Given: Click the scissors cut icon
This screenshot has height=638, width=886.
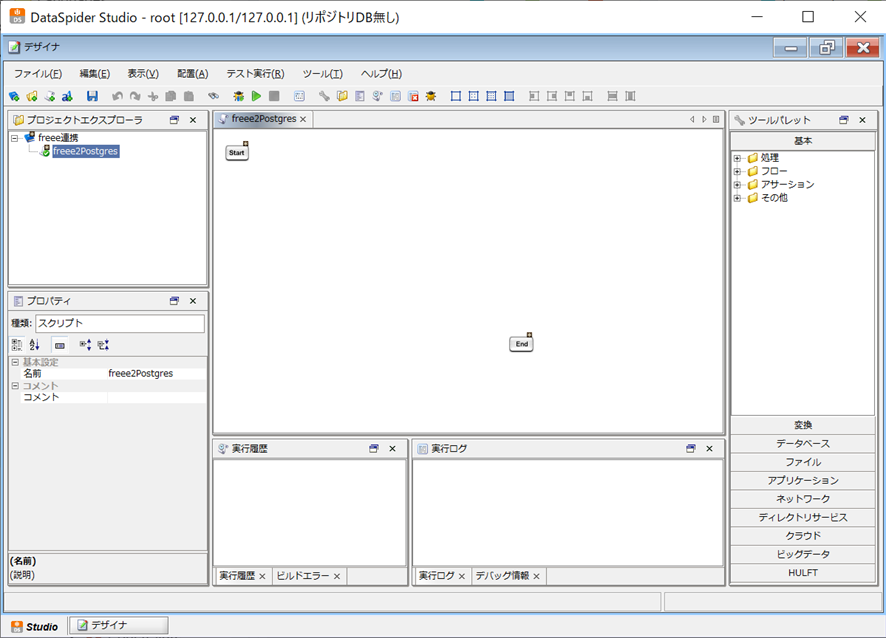Looking at the screenshot, I should click(x=153, y=96).
